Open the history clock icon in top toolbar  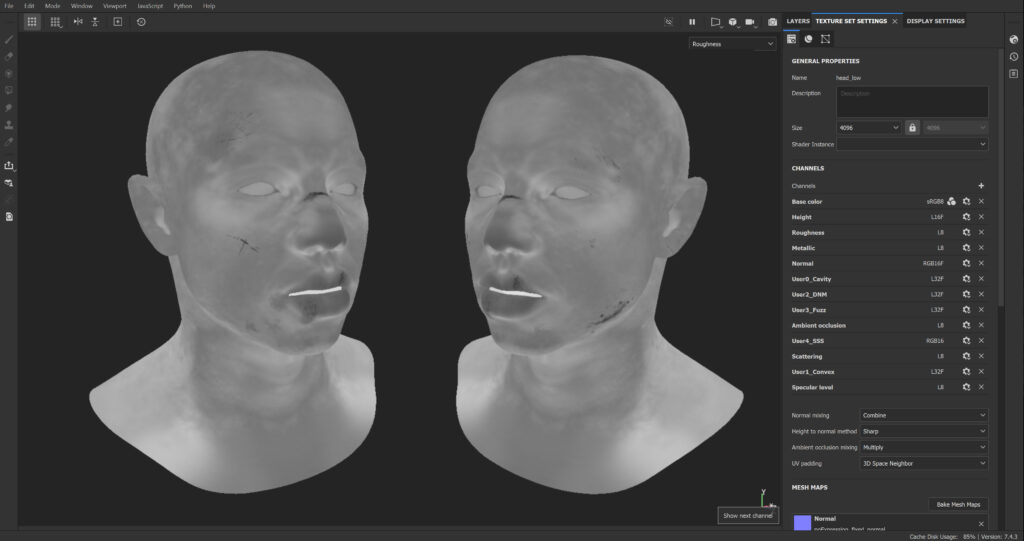tap(141, 21)
